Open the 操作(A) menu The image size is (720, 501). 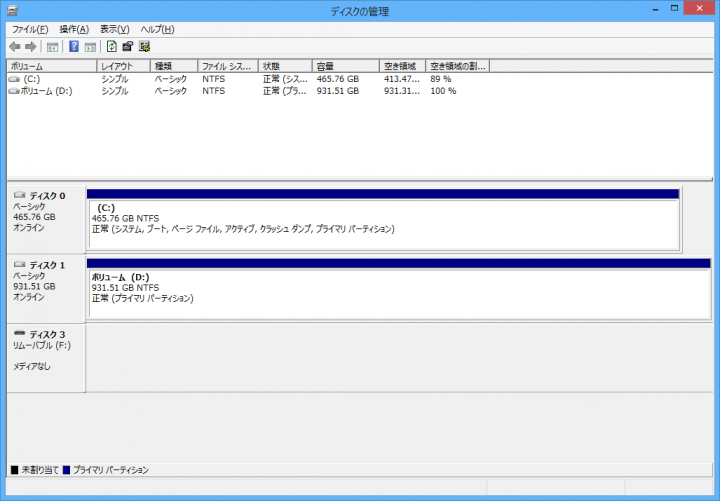click(x=74, y=29)
